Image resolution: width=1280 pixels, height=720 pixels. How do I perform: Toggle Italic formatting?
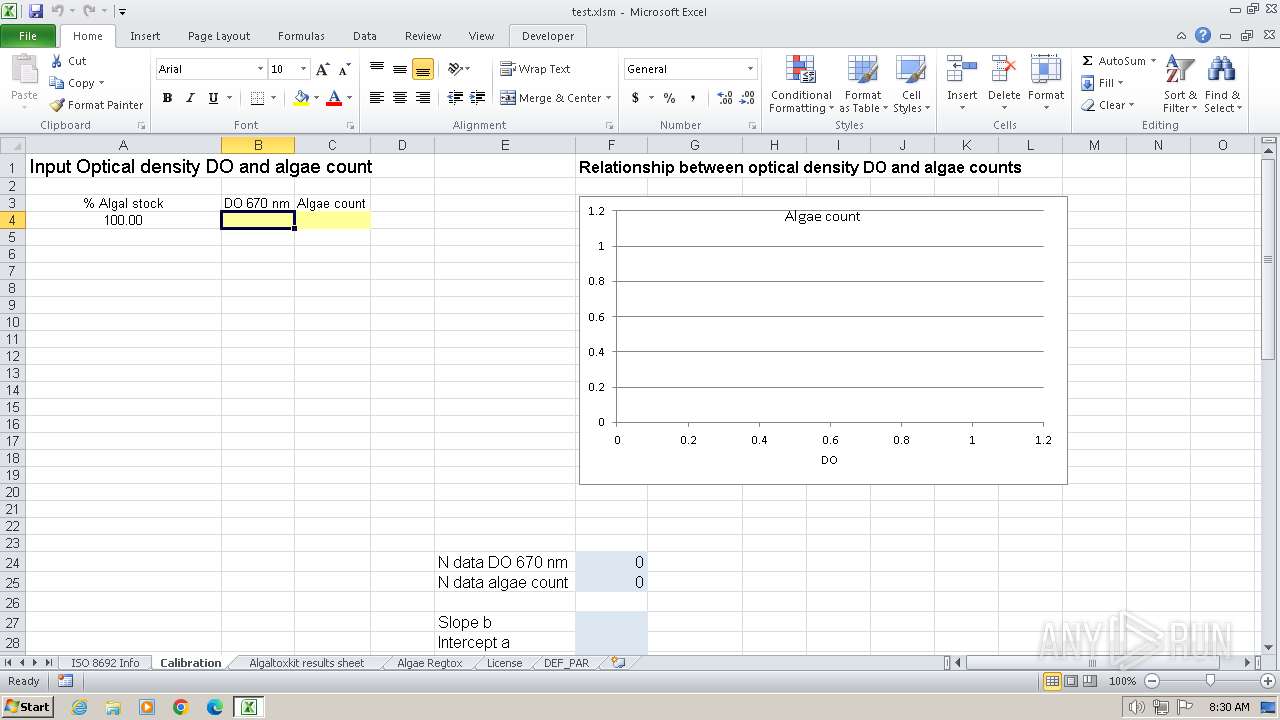point(190,98)
